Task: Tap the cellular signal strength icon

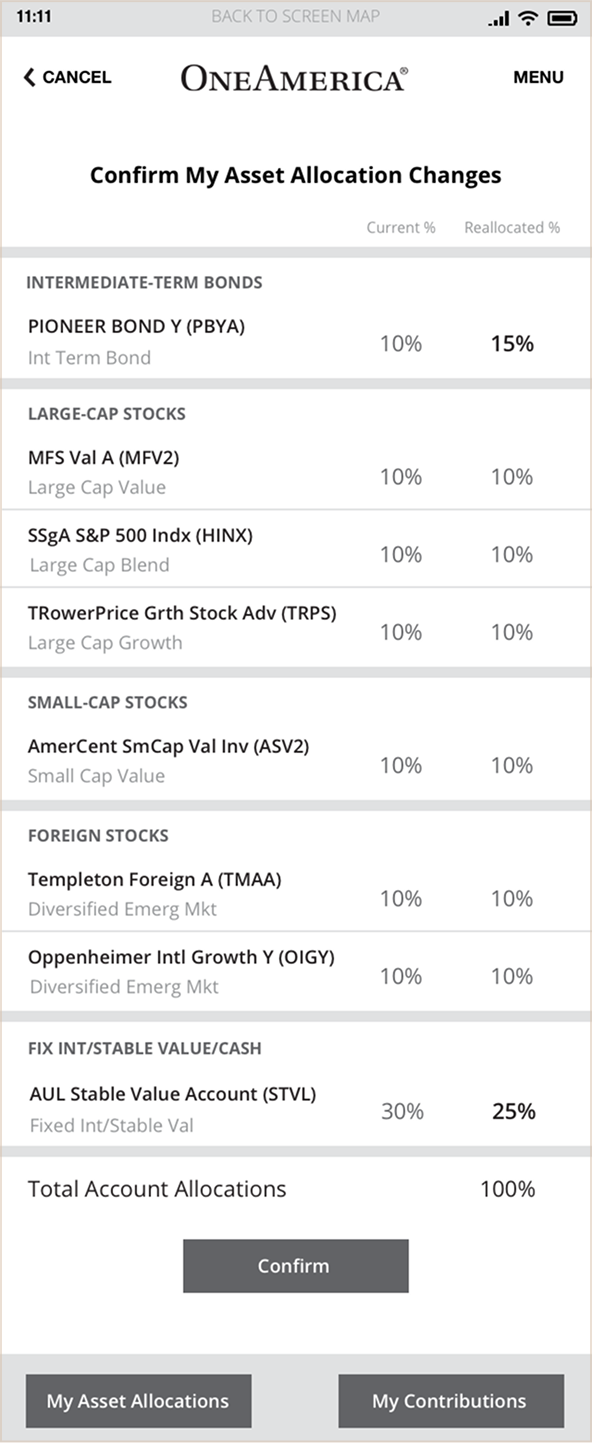Action: pyautogui.click(x=499, y=19)
